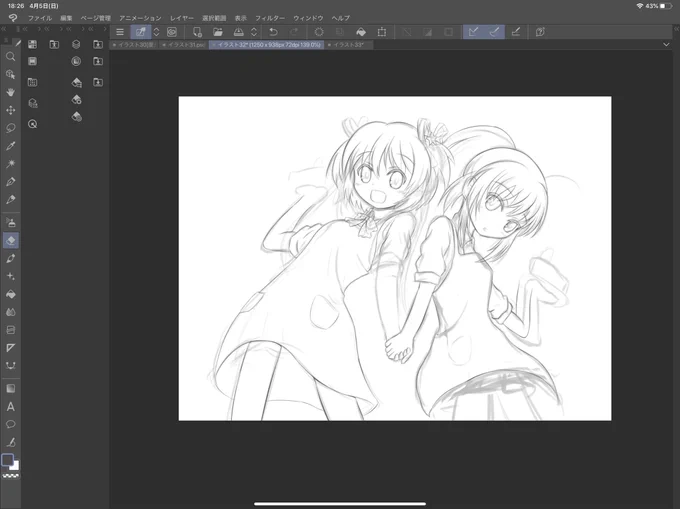Toggle Snap to Grid in the command bar
Image resolution: width=680 pixels, height=509 pixels.
click(516, 32)
